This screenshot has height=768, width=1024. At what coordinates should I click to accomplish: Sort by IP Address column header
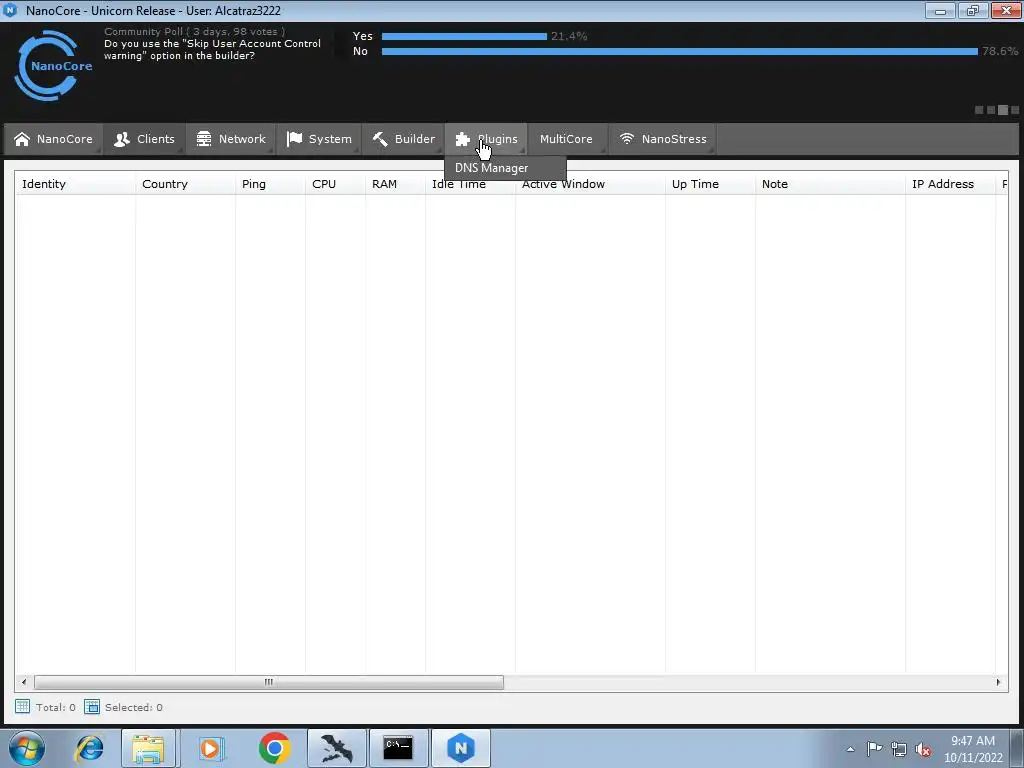point(950,184)
